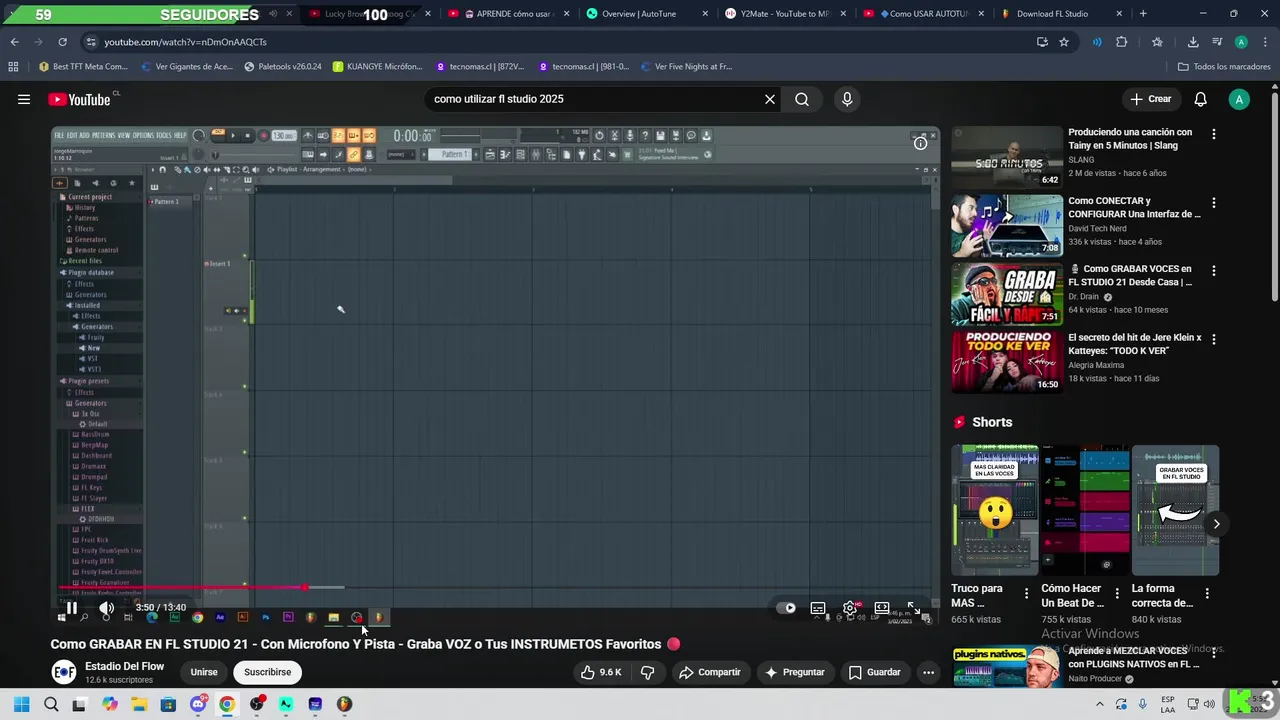Open the Apps grid in bookmarks bar
This screenshot has height=720, width=1280.
click(x=13, y=67)
